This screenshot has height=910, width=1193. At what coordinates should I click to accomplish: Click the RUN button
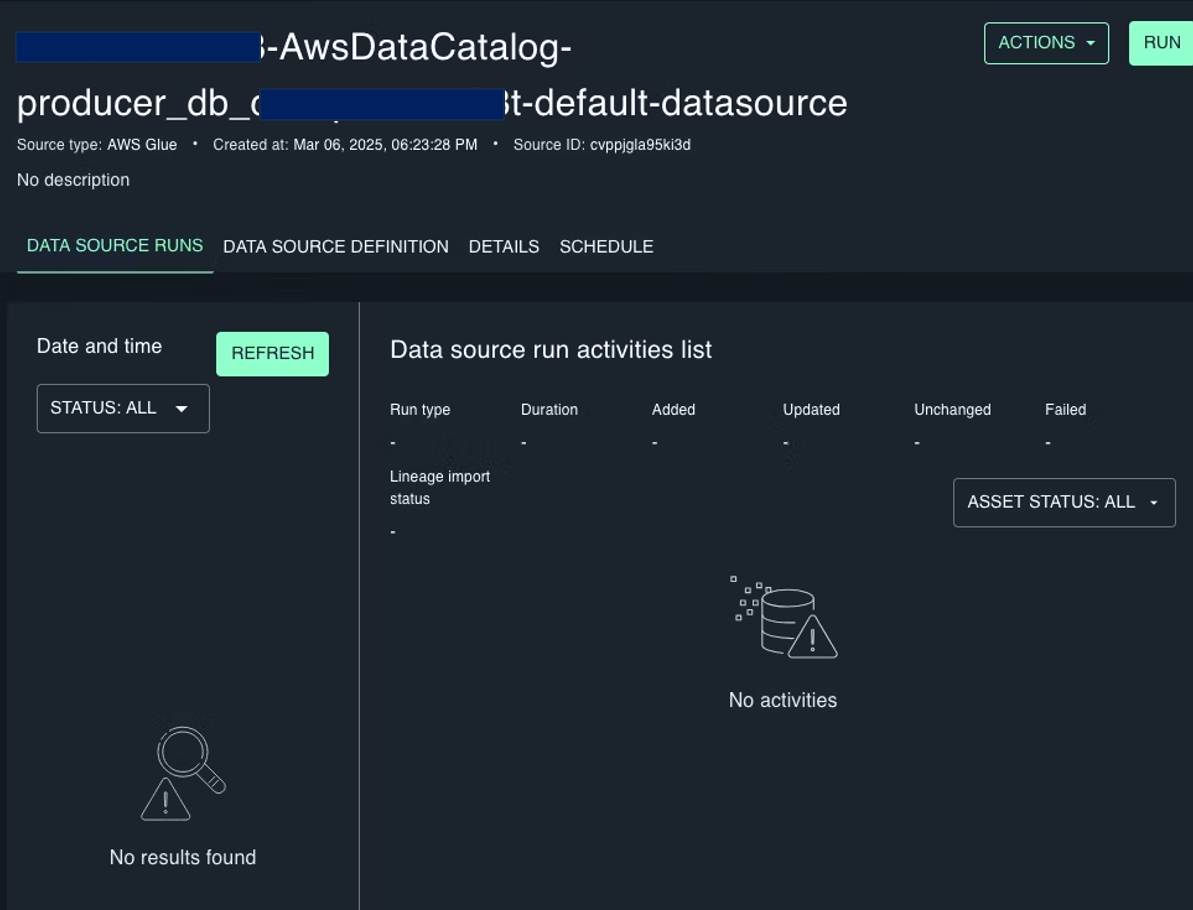click(1161, 43)
